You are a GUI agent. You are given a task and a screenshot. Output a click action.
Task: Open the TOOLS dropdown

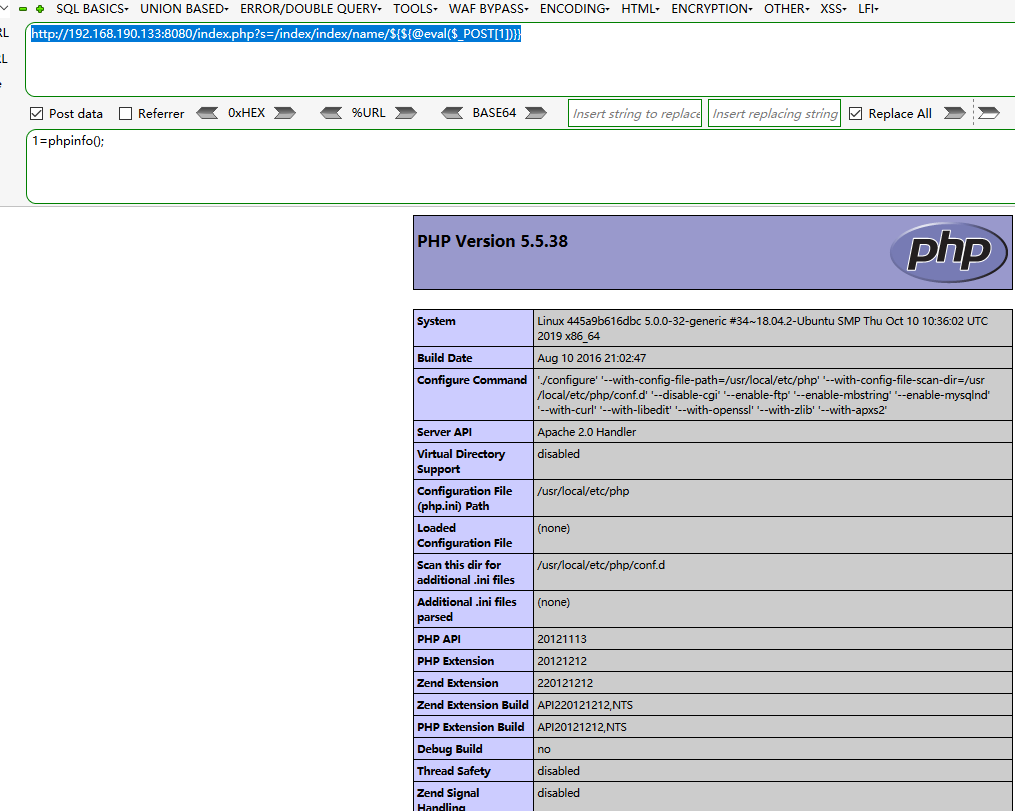tap(415, 9)
